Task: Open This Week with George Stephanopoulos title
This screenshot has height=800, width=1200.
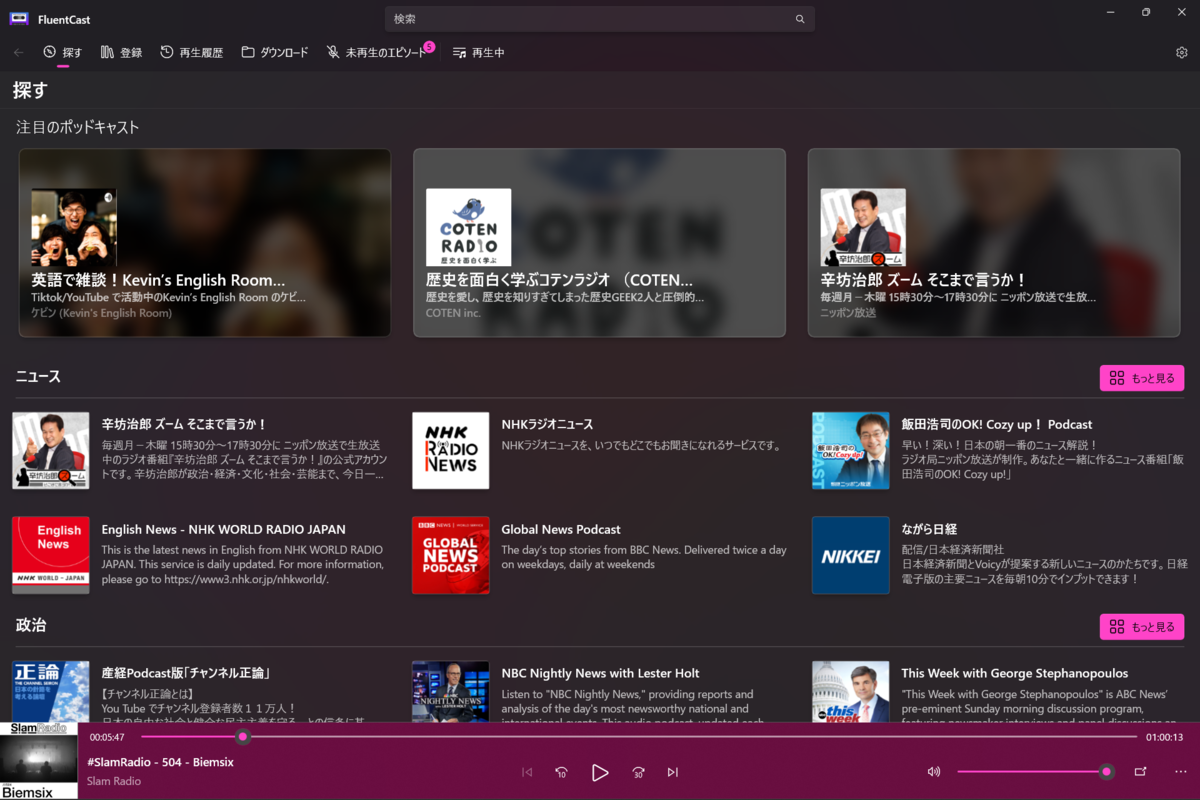Action: pos(1014,674)
